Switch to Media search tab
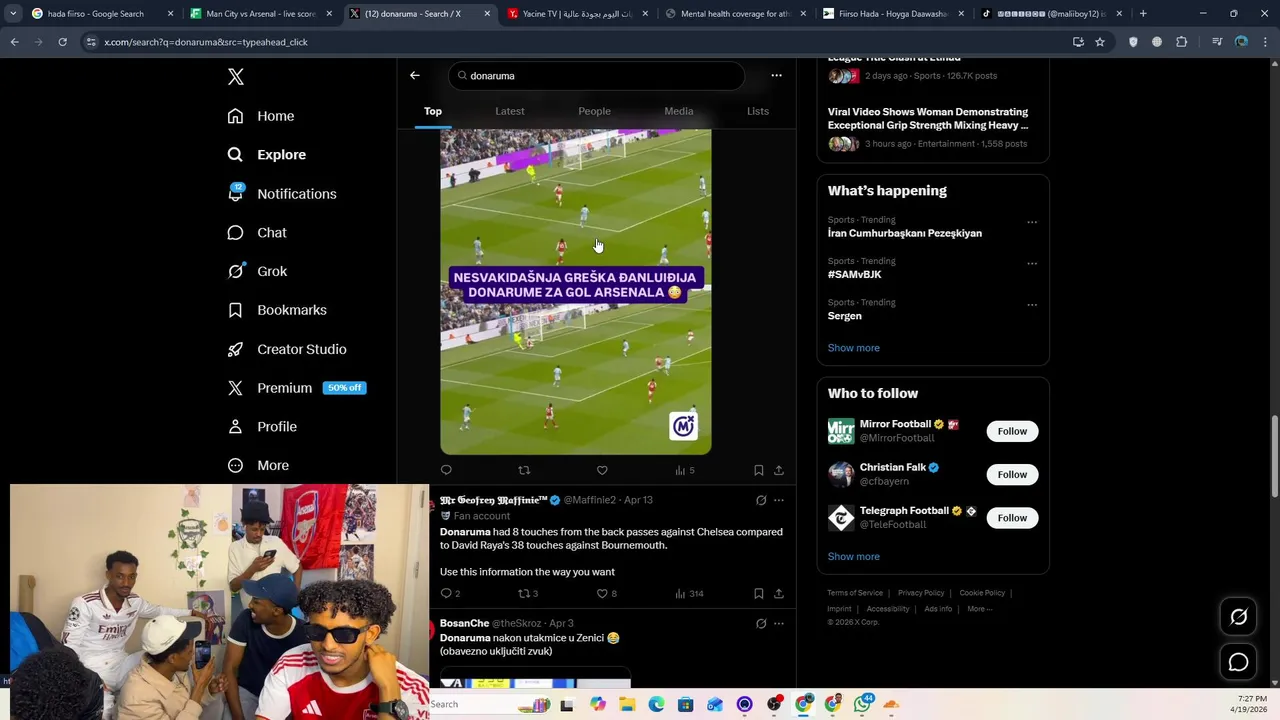 (x=679, y=111)
